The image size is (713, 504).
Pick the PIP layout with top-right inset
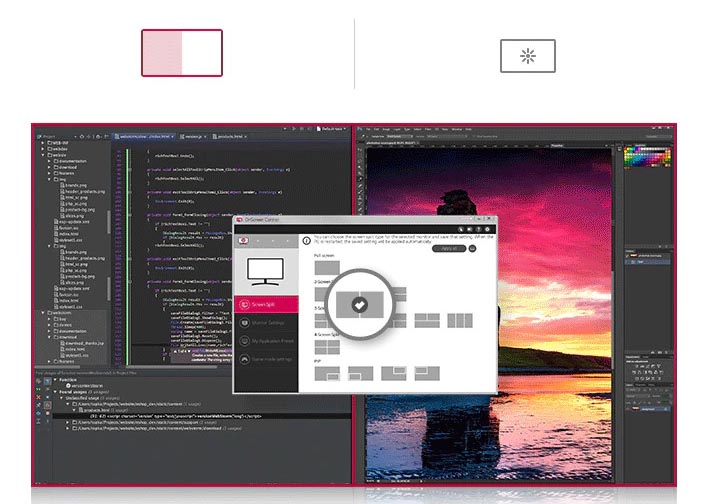point(394,373)
